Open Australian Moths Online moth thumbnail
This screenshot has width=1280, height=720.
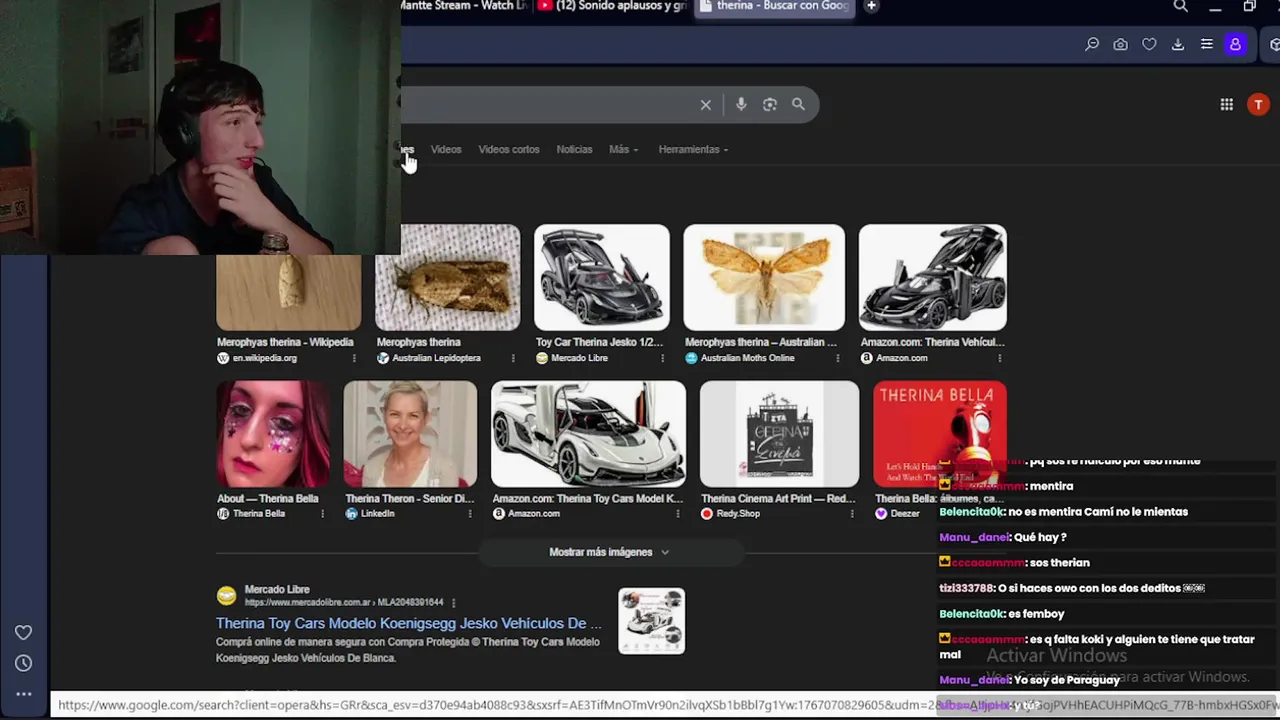[764, 277]
